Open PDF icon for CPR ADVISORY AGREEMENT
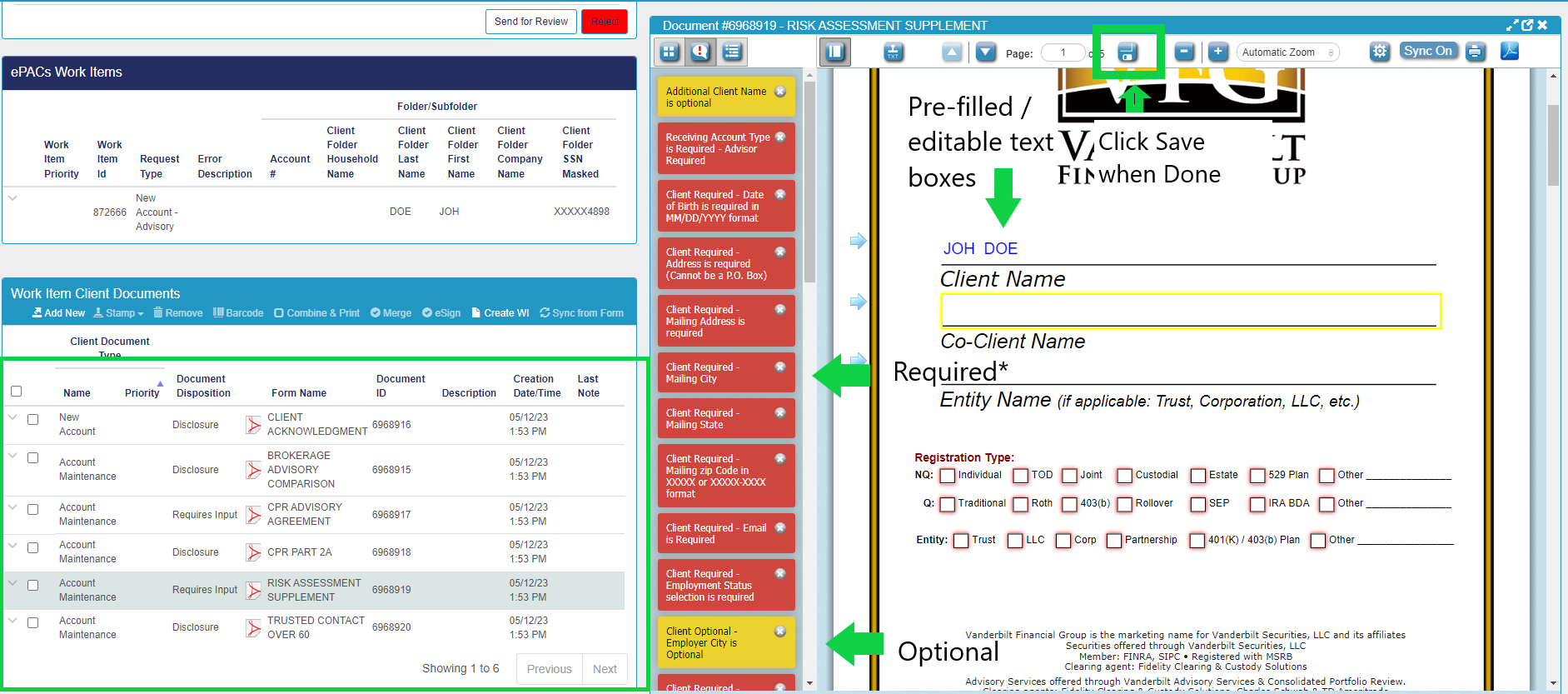Viewport: 1568px width, 694px height. pyautogui.click(x=253, y=515)
